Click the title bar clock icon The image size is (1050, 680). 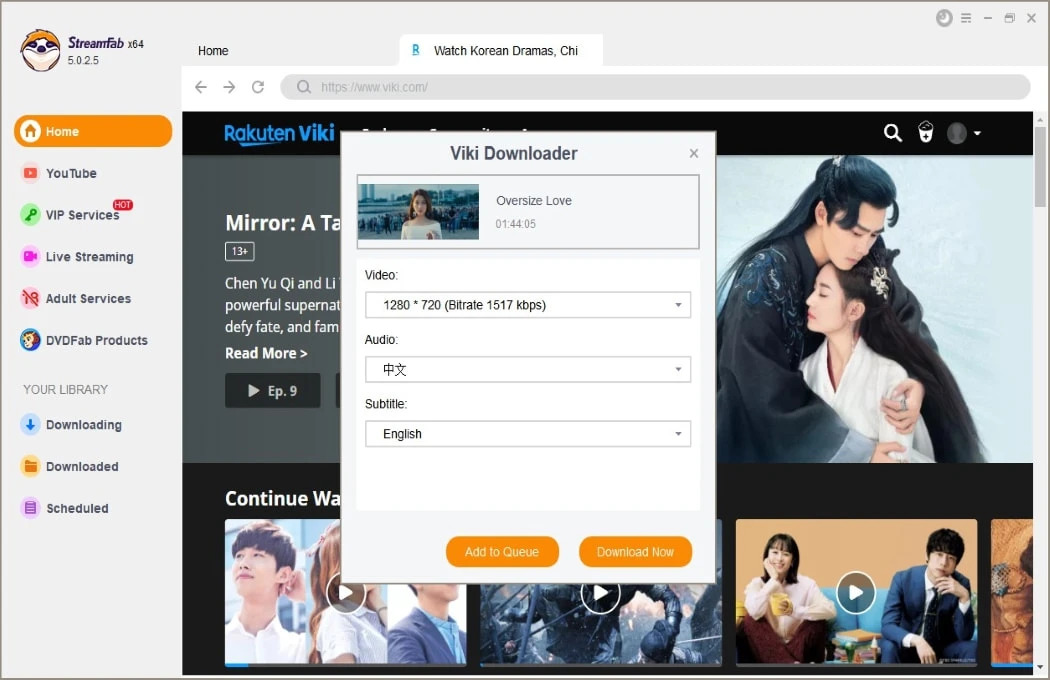[944, 18]
